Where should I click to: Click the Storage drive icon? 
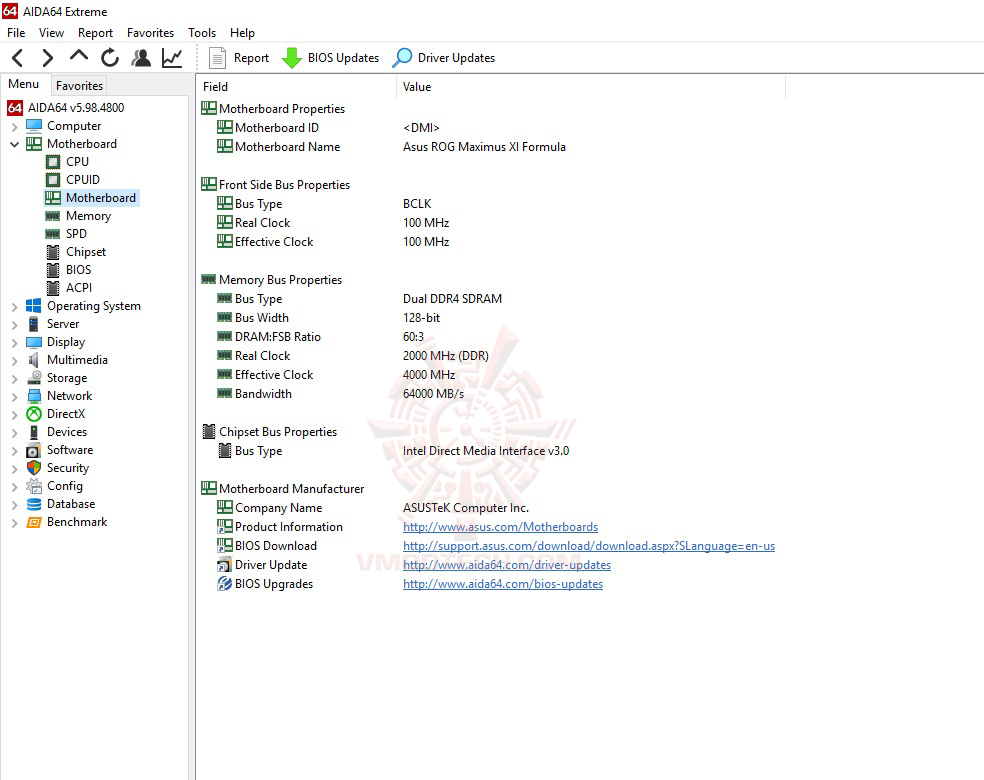tap(35, 378)
